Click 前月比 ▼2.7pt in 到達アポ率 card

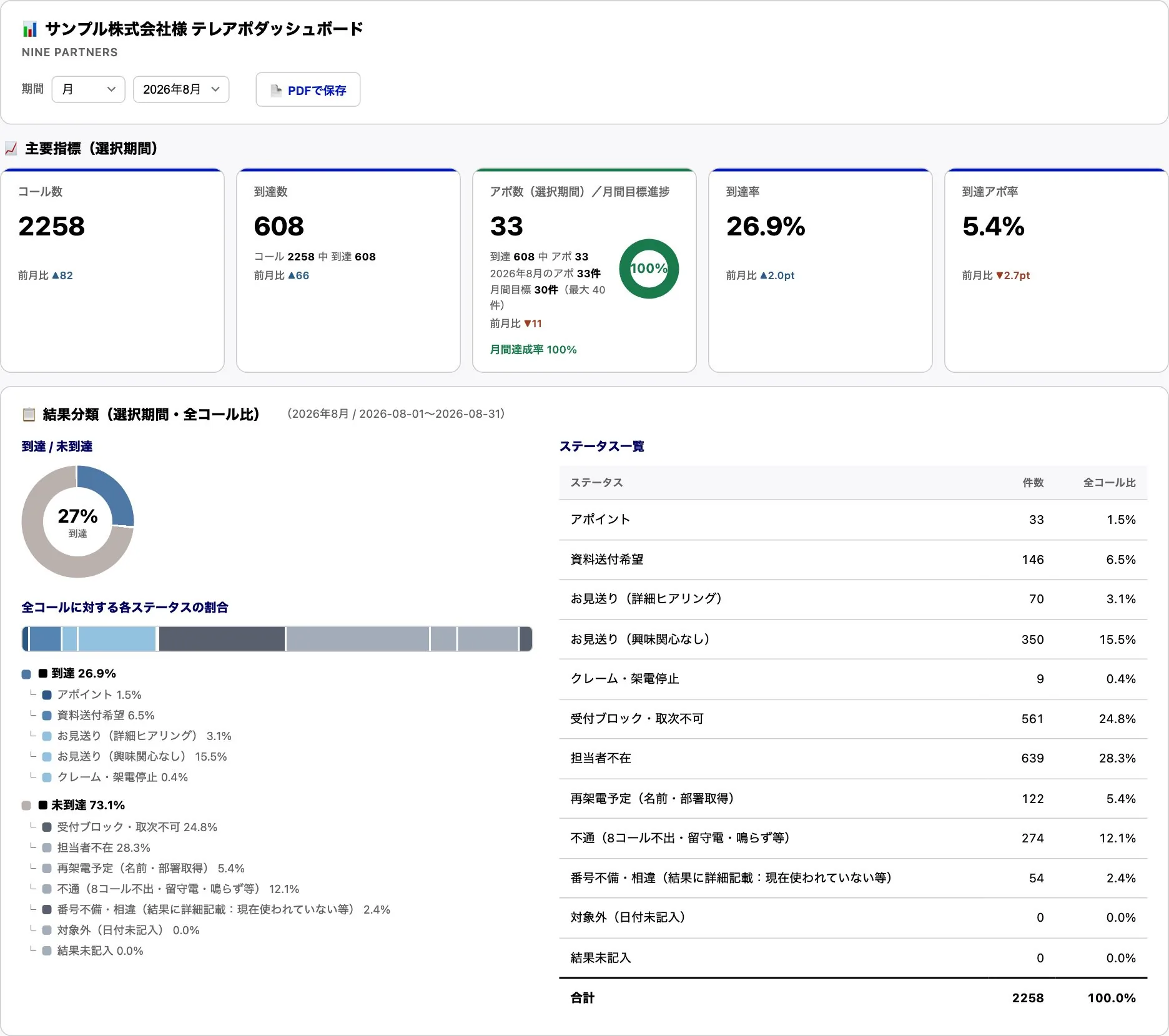(x=996, y=275)
